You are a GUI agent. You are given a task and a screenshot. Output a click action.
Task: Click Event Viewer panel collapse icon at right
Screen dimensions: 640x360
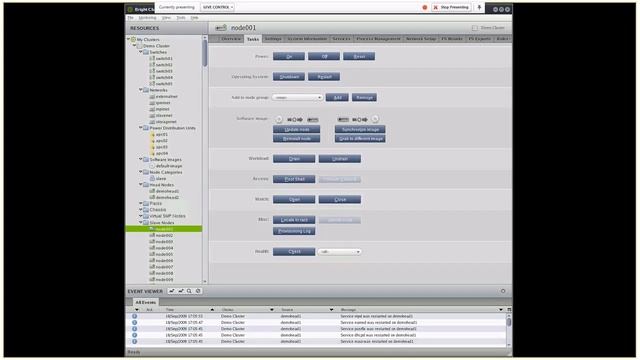click(x=503, y=291)
